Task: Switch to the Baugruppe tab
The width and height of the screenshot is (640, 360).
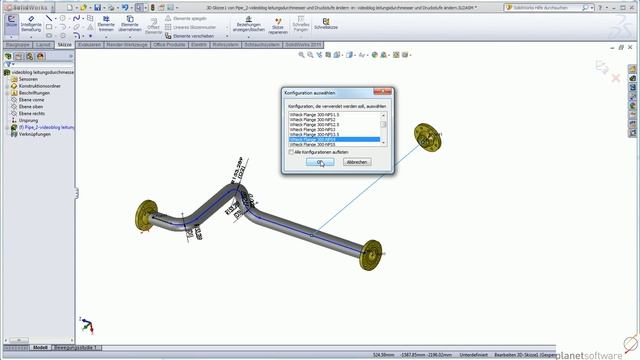Action: [x=18, y=44]
